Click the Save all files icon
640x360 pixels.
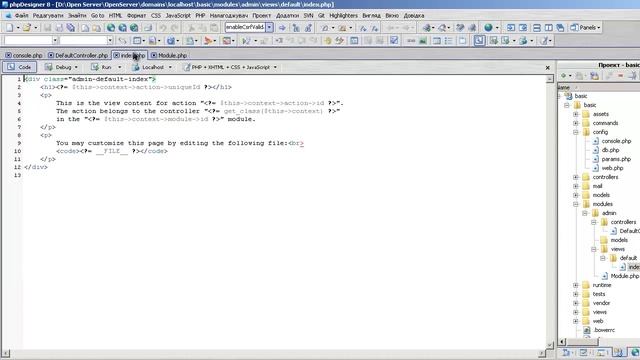[71, 28]
